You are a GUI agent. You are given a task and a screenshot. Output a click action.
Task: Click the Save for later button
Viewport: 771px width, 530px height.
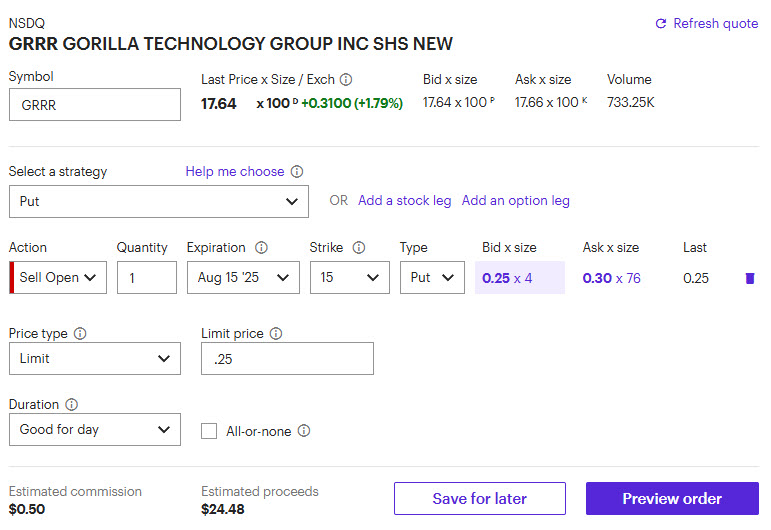click(x=479, y=499)
